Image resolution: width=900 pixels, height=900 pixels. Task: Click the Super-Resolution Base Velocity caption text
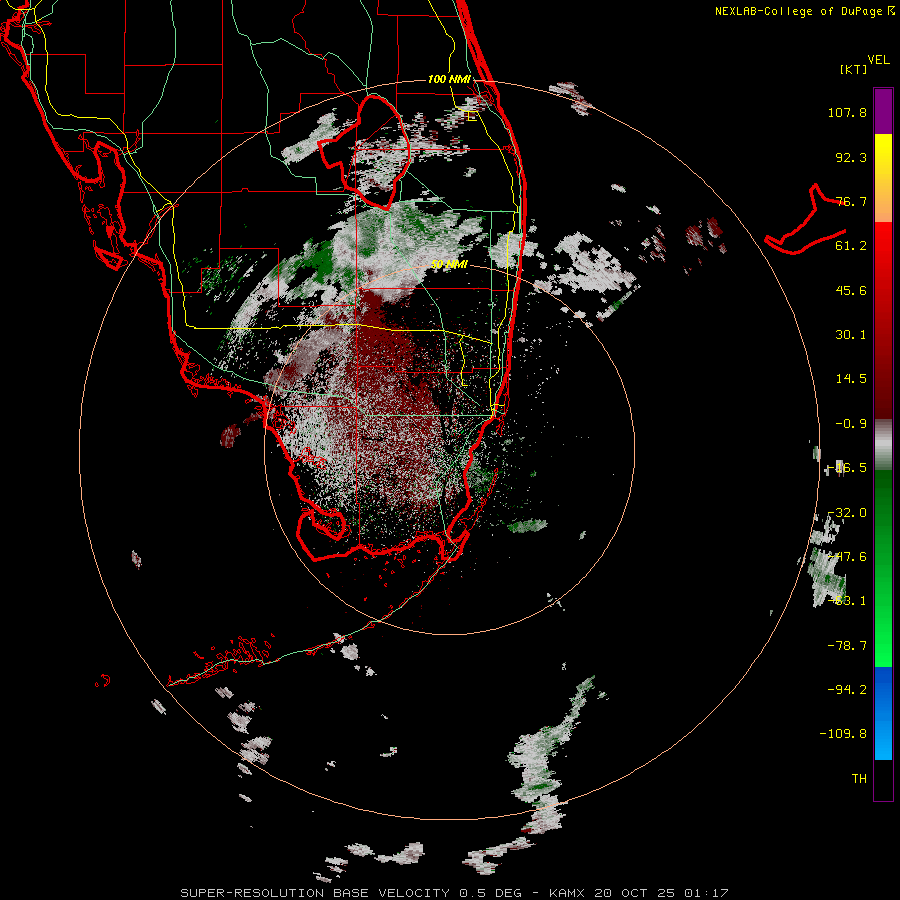[x=453, y=893]
